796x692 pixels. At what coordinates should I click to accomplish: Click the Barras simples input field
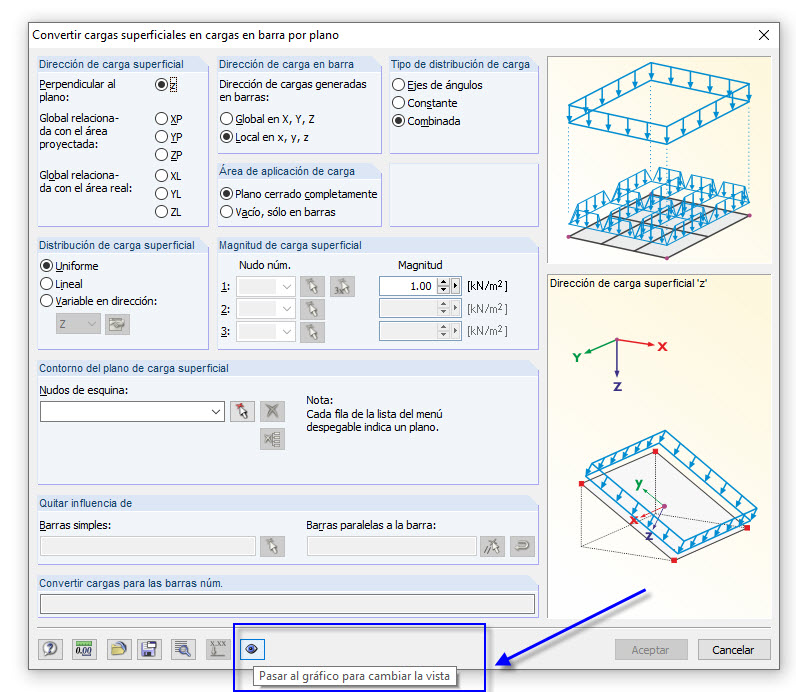coord(148,546)
